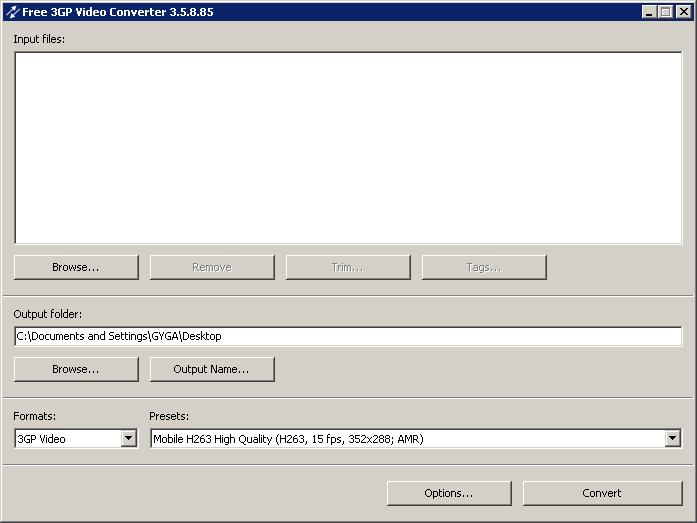Click the 'Formats:' label
Viewport: 697px width, 523px height.
(35, 416)
